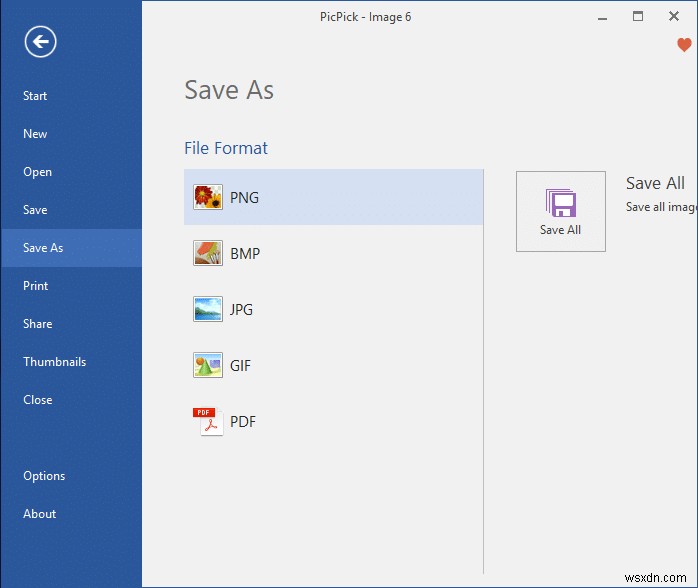Click the large Save All title text
Screen dimensions: 698x588
(x=655, y=183)
